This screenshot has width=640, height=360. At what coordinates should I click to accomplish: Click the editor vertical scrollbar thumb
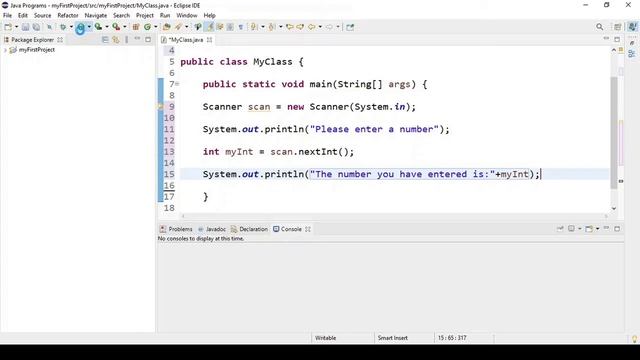pyautogui.click(x=614, y=133)
